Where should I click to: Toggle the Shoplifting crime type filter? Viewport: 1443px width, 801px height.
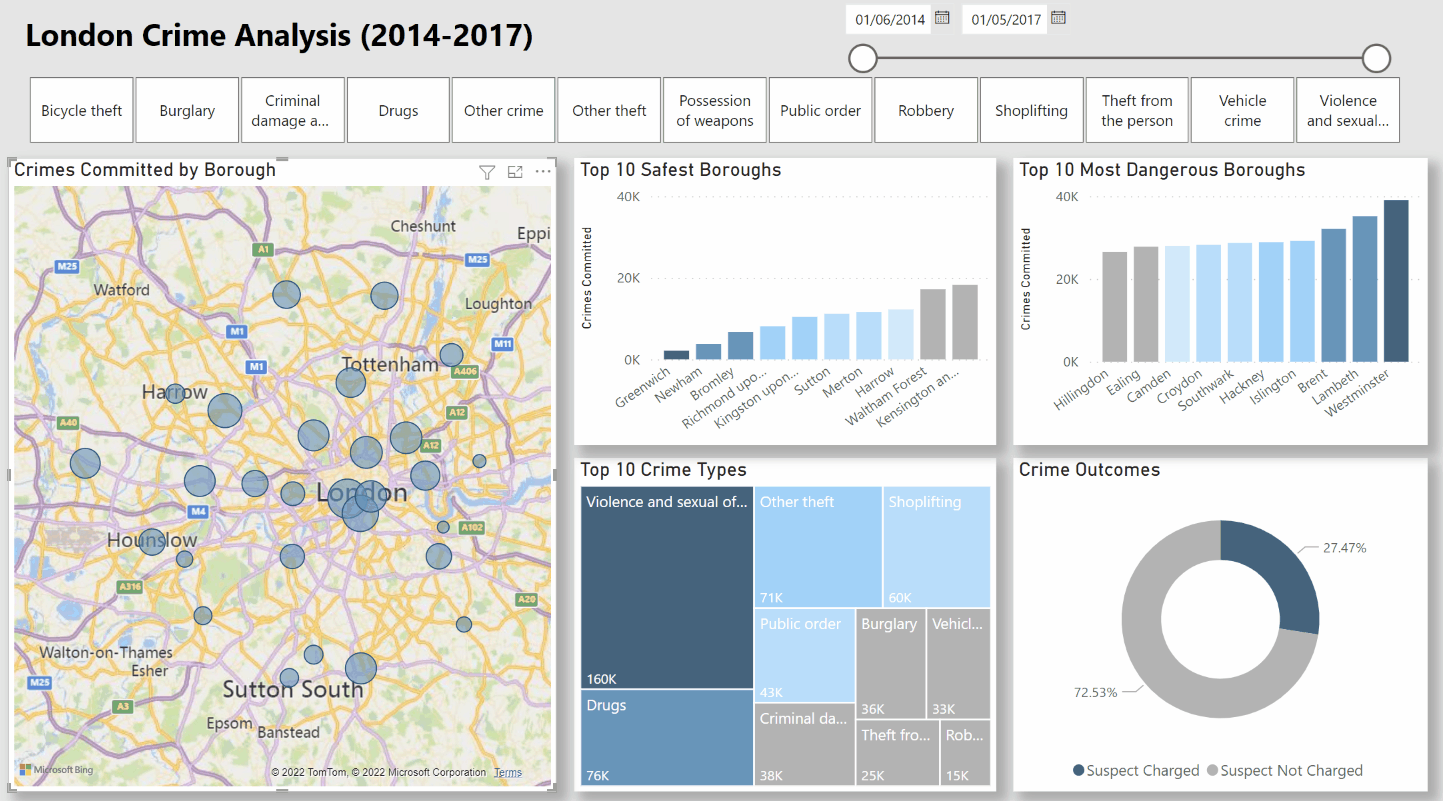[x=1031, y=110]
